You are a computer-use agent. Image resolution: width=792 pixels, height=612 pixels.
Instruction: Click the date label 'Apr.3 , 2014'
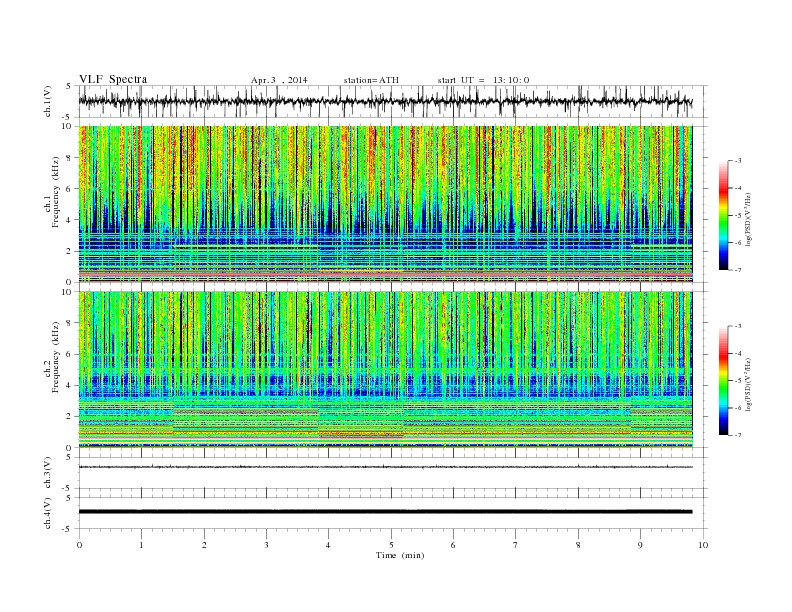(279, 80)
